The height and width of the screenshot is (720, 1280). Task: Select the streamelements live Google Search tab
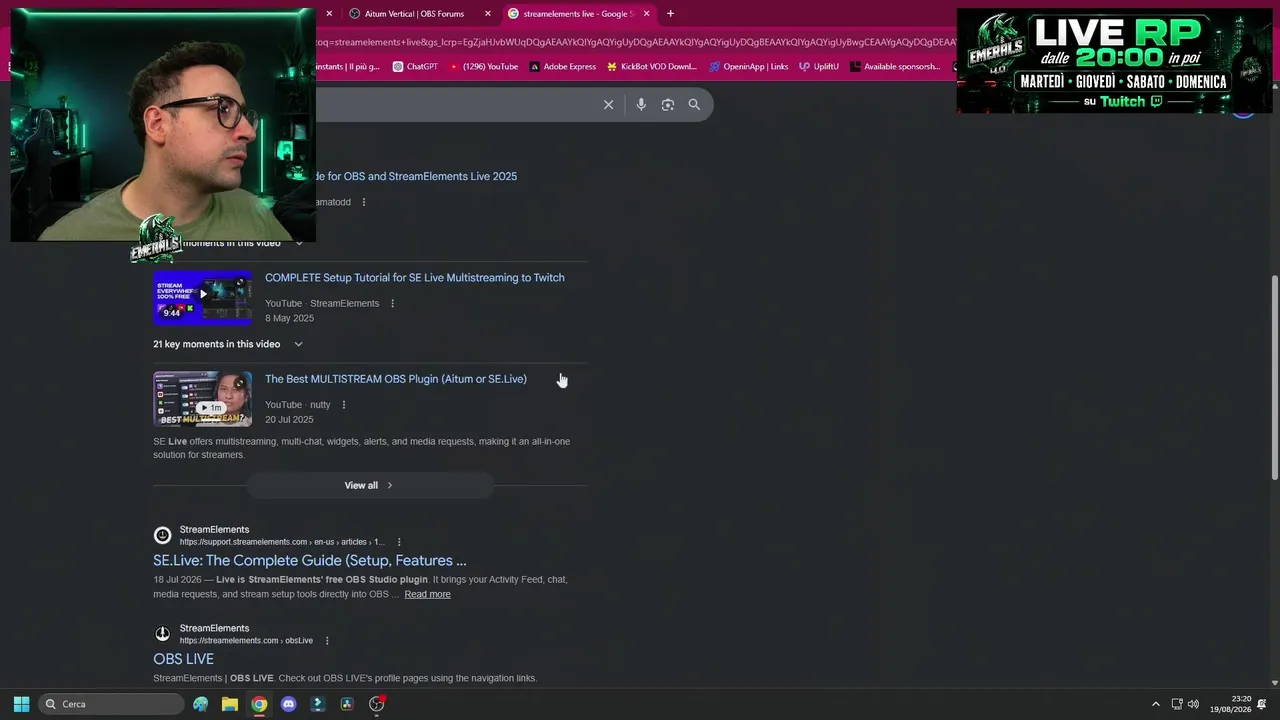pos(578,14)
